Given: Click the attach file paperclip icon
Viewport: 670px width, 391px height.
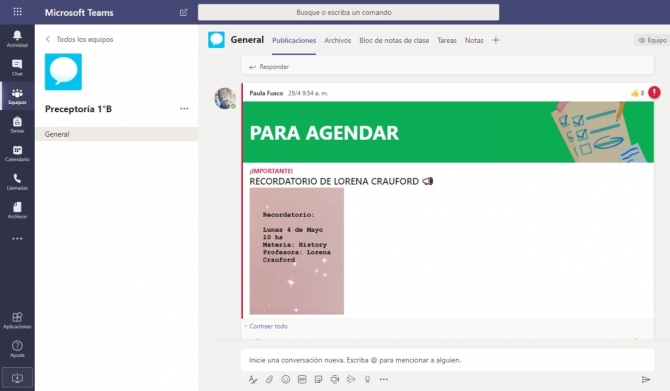Looking at the screenshot, I should pyautogui.click(x=269, y=379).
